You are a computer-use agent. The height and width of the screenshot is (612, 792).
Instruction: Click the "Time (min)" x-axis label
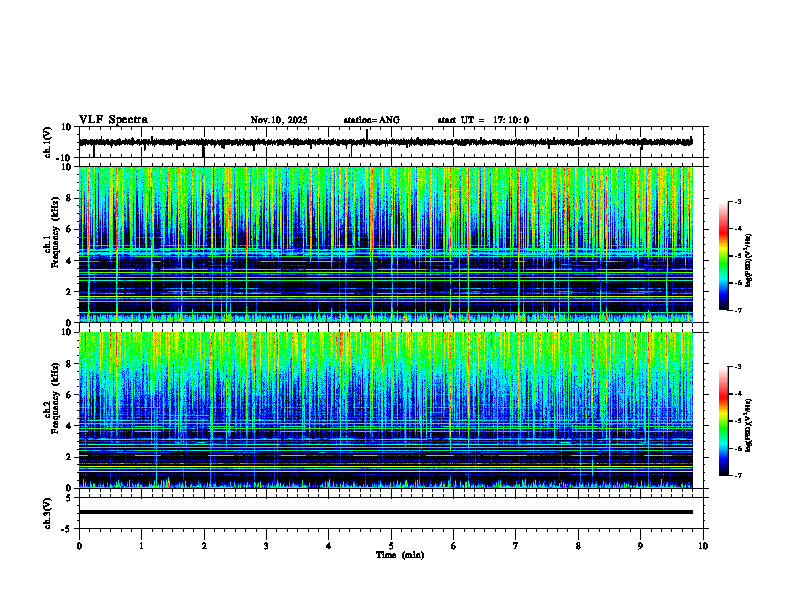click(x=400, y=555)
